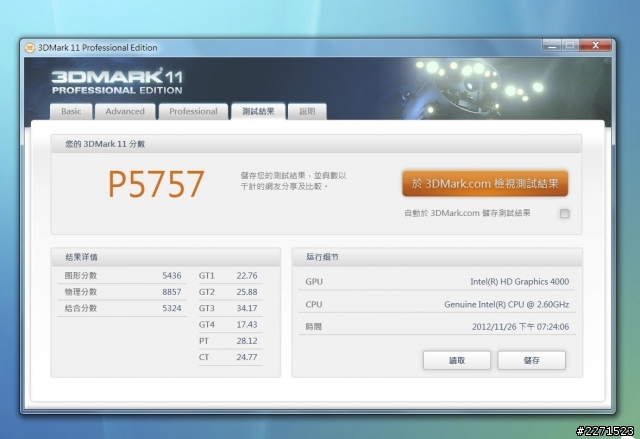
Task: Click the orange 3DMark.com view results button
Action: point(485,184)
